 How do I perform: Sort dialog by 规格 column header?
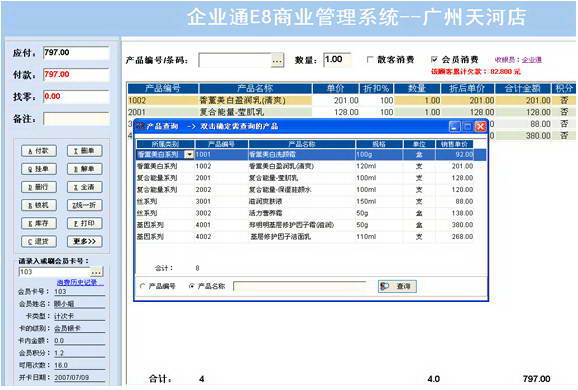tap(379, 144)
